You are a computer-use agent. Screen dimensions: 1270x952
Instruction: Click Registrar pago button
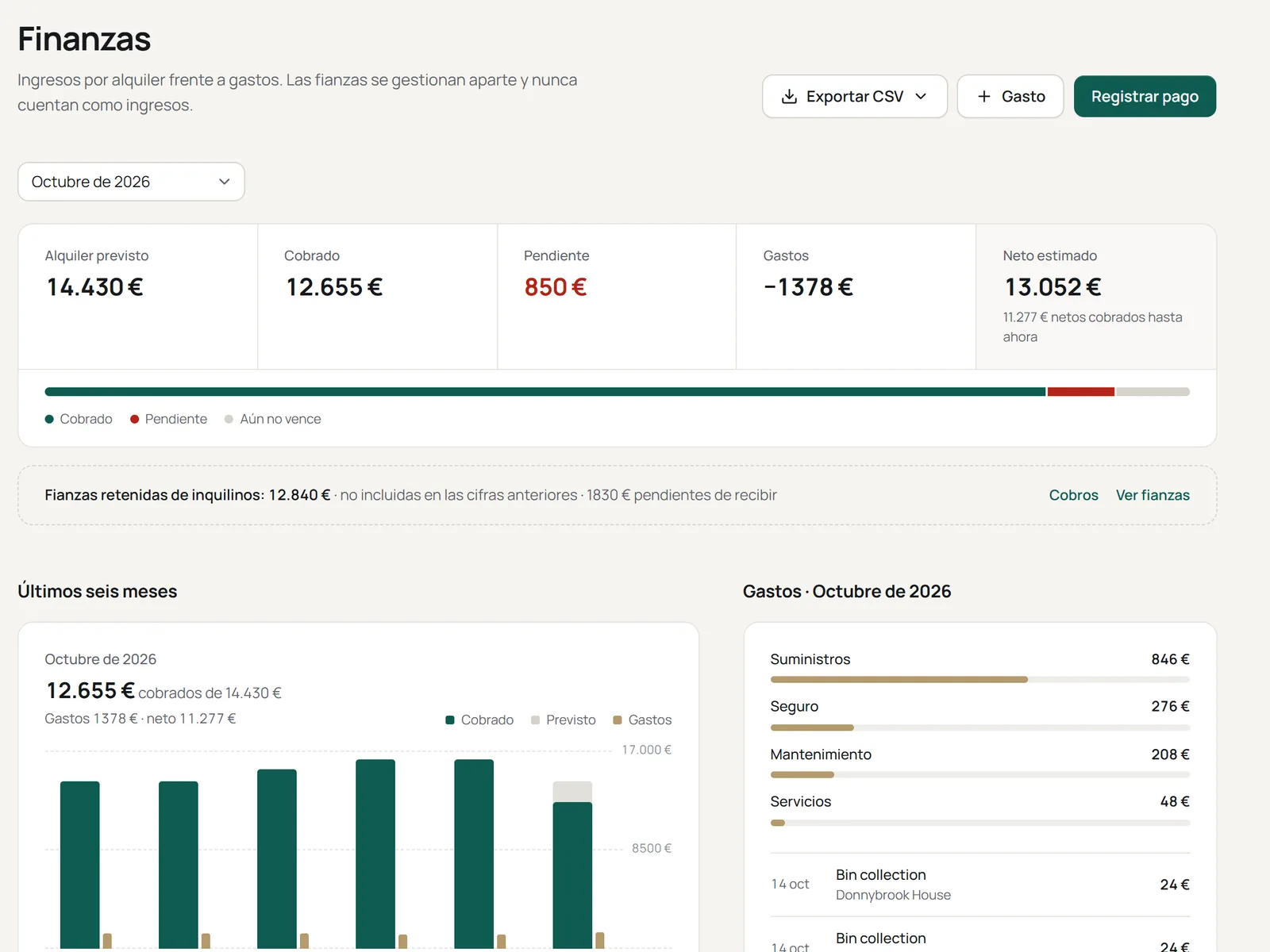[1145, 97]
